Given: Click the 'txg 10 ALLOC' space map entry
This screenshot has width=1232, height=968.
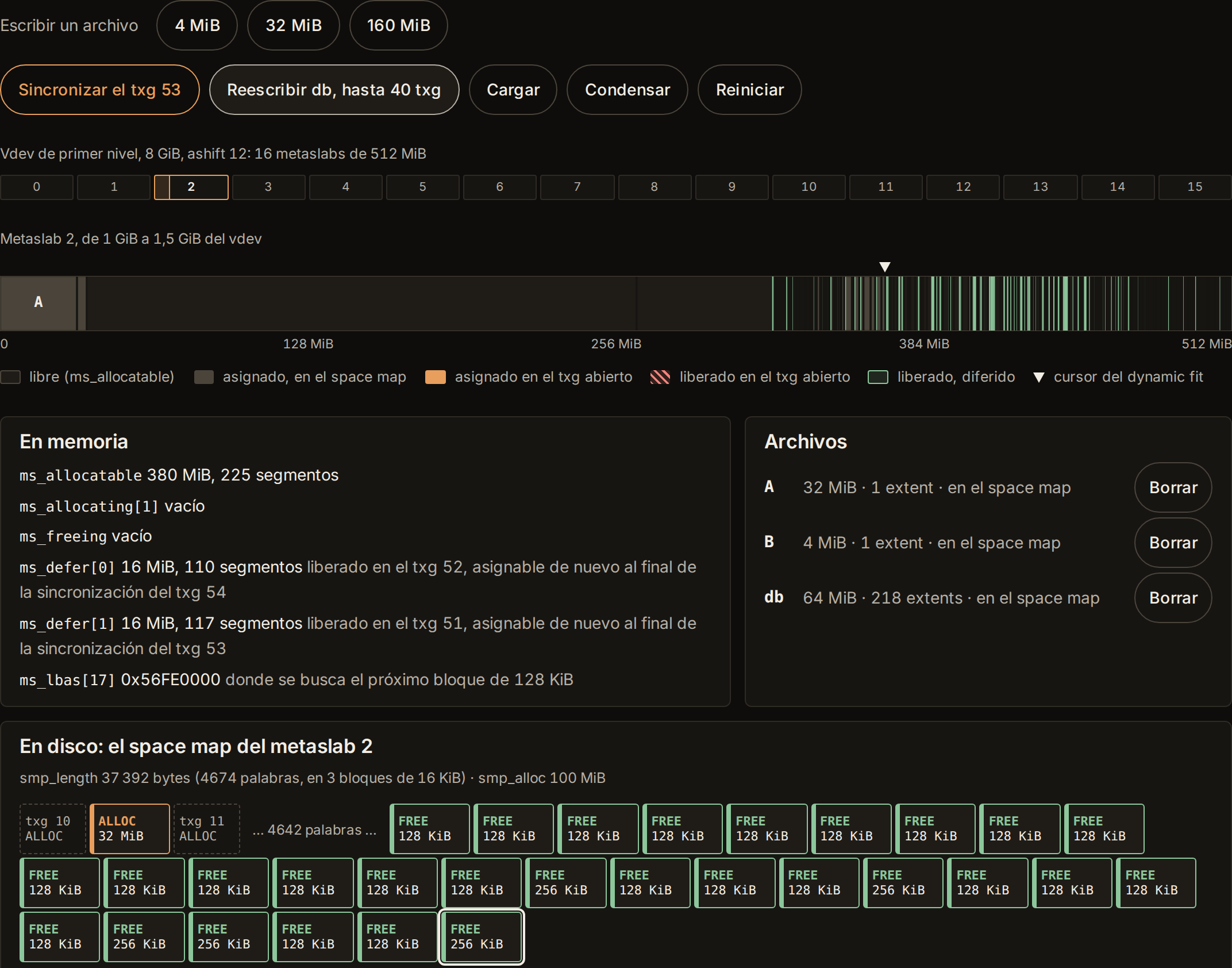Looking at the screenshot, I should [52, 828].
